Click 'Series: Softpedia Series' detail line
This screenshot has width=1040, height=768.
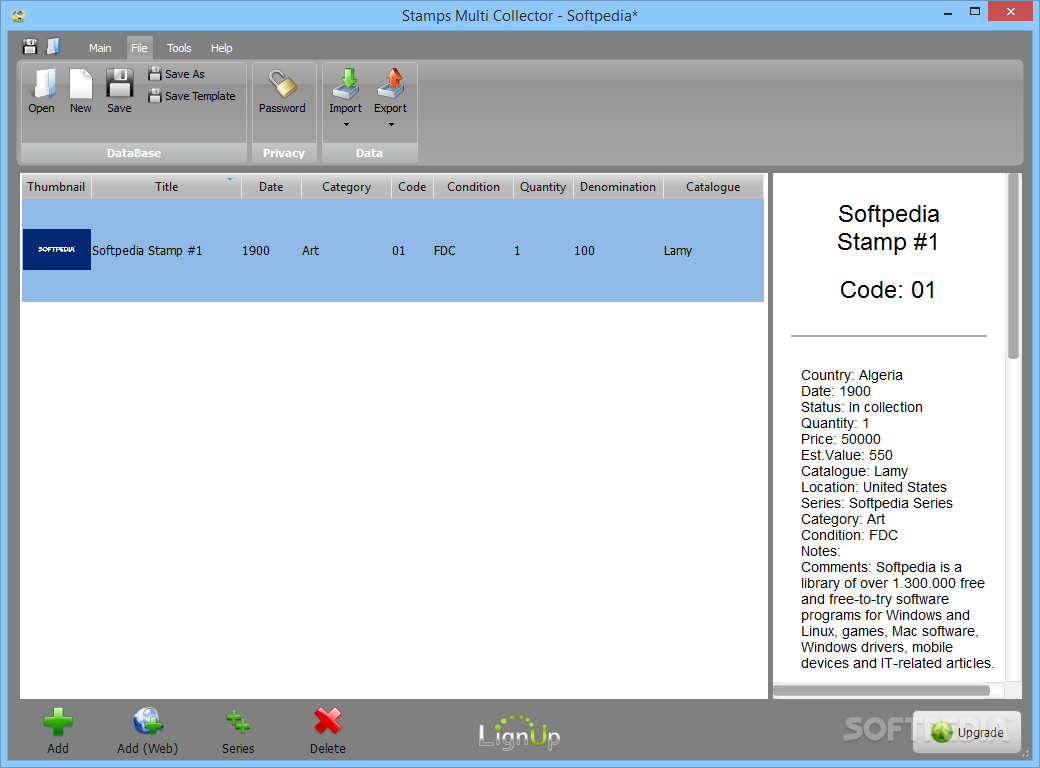pyautogui.click(x=877, y=503)
